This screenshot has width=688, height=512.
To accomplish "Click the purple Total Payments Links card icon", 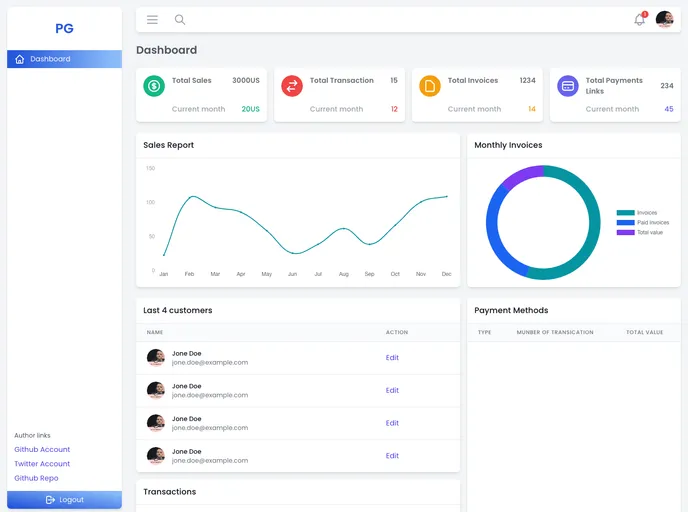I will 568,86.
